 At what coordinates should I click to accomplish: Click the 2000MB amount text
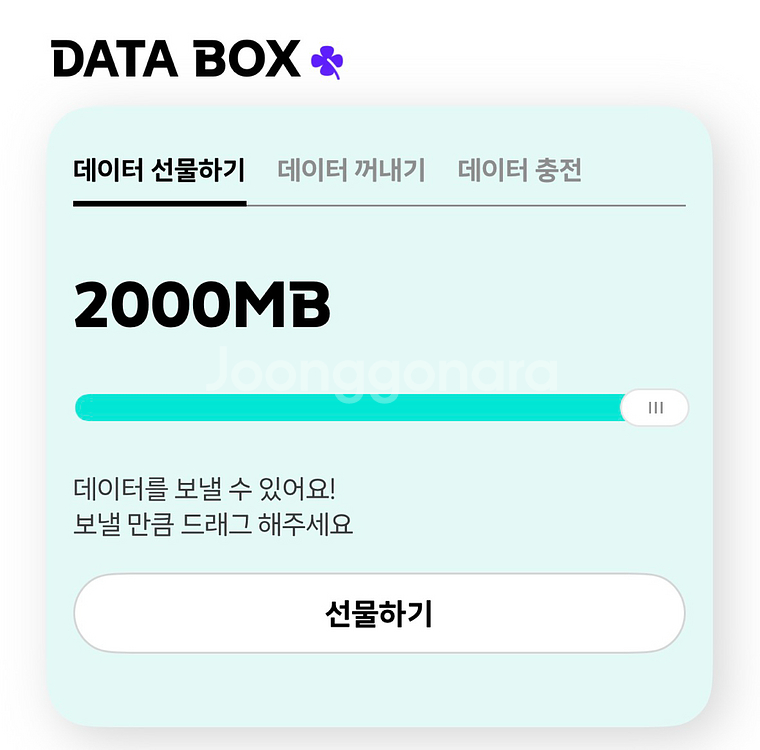202,305
